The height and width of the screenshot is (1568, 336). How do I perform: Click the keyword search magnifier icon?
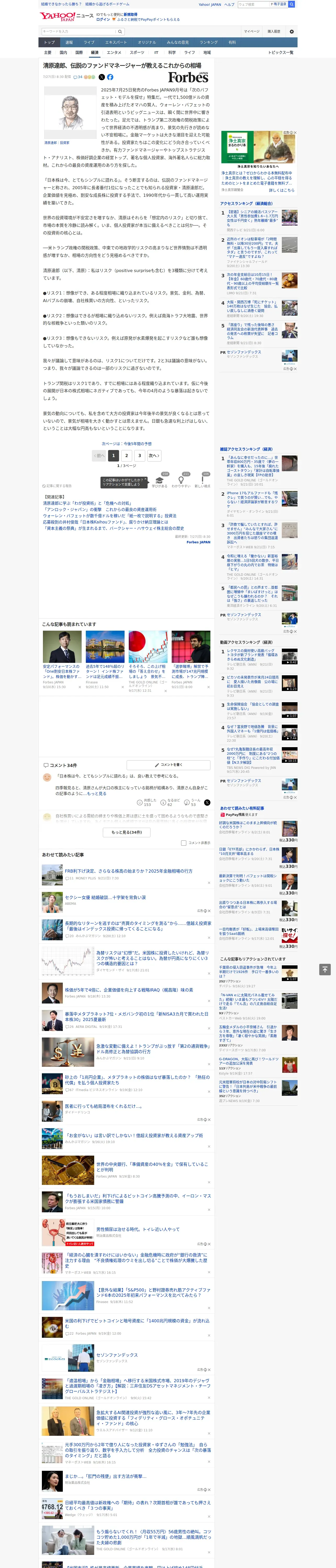[120, 32]
